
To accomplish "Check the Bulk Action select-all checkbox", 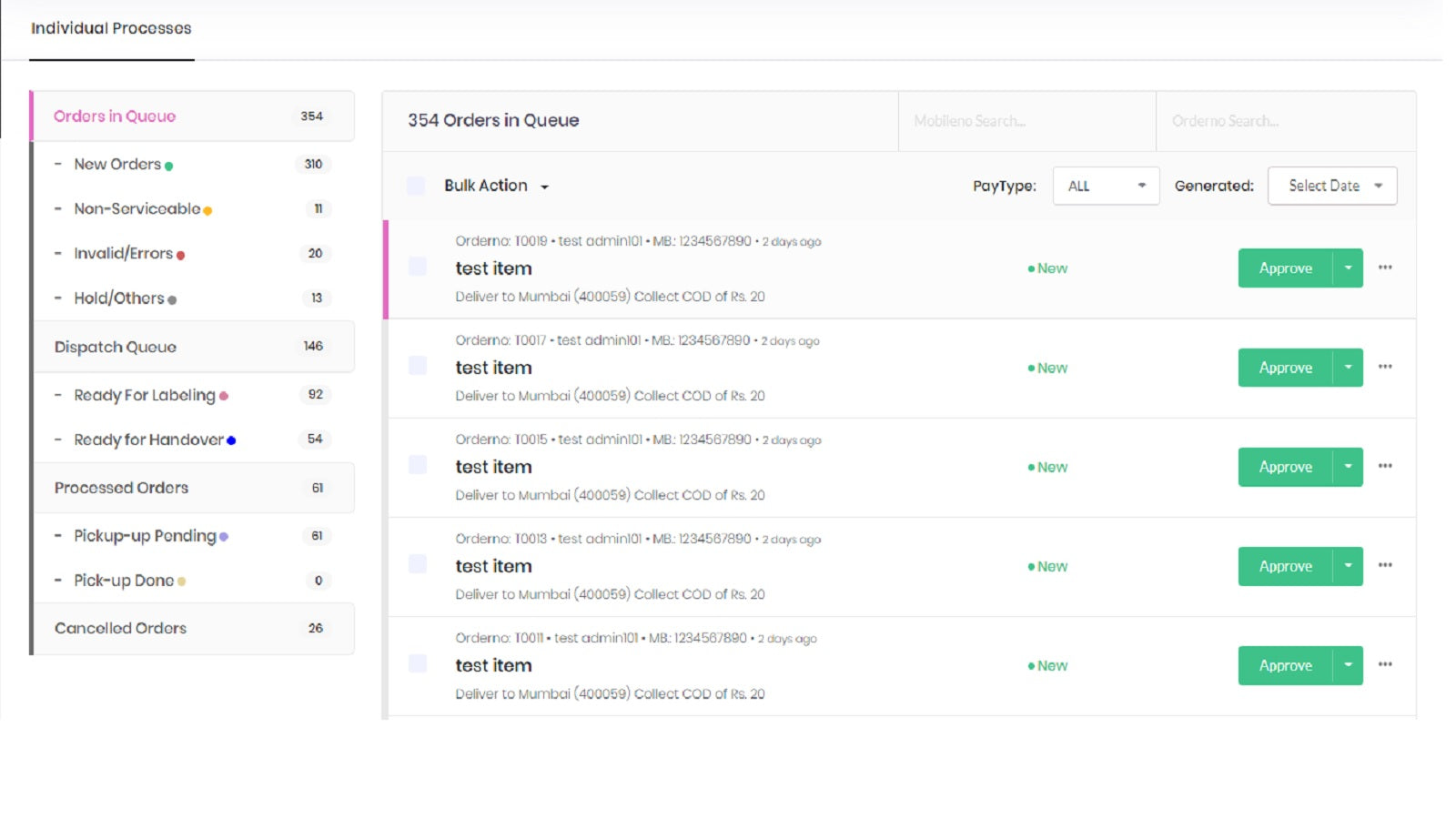I will [416, 185].
